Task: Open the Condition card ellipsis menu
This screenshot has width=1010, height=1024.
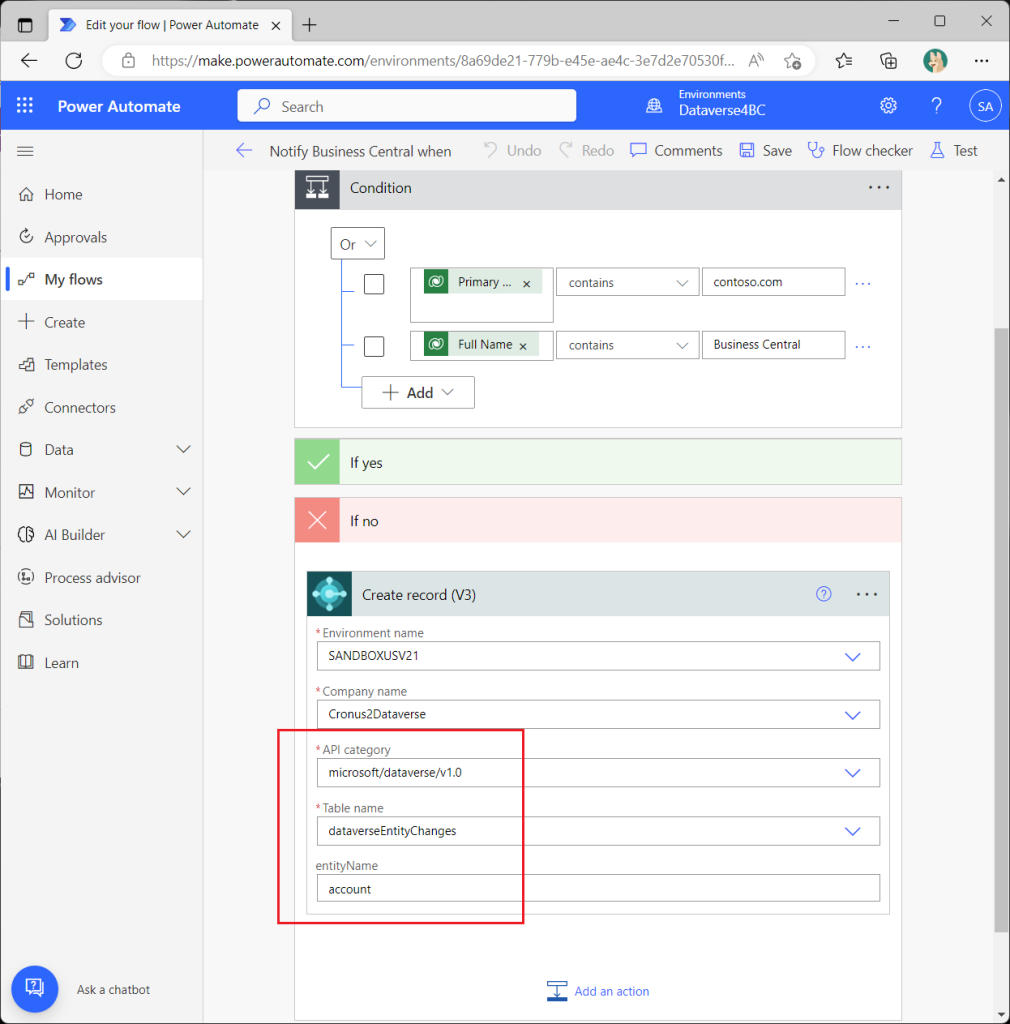Action: coord(878,188)
